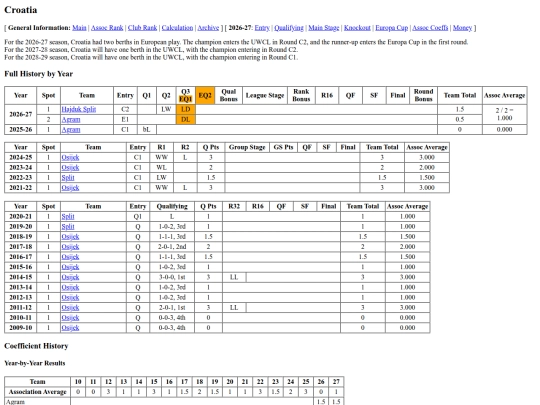This screenshot has width=540, height=405.
Task: Open Split link in the 2020-21 row
Action: click(68, 217)
